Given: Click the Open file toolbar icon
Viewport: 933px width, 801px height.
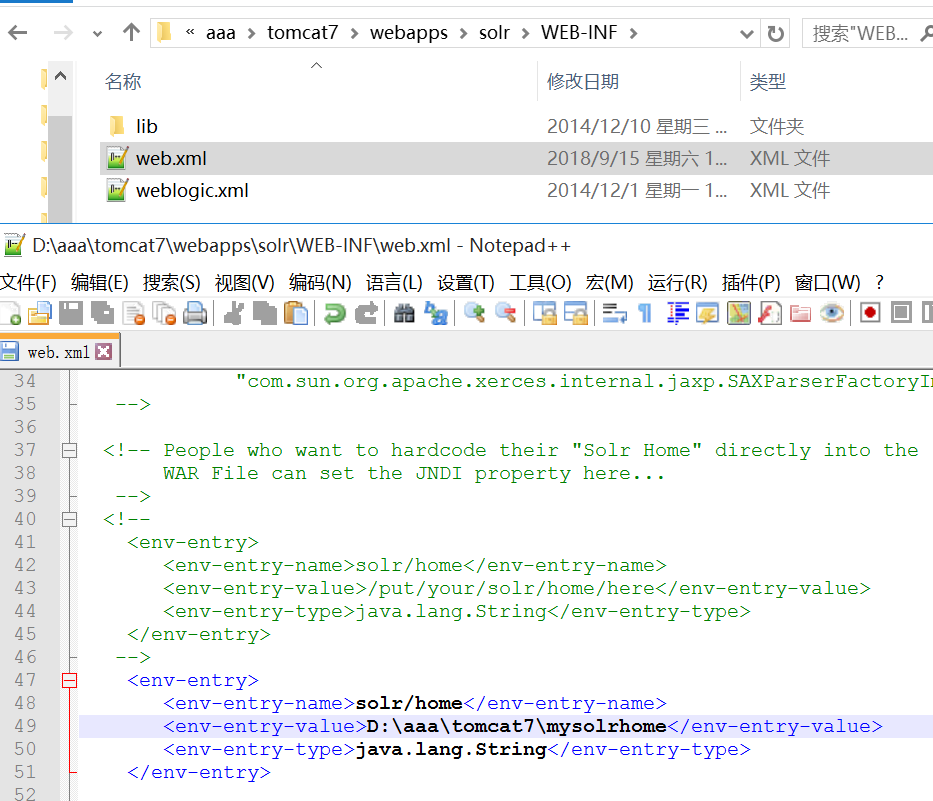Looking at the screenshot, I should [40, 313].
